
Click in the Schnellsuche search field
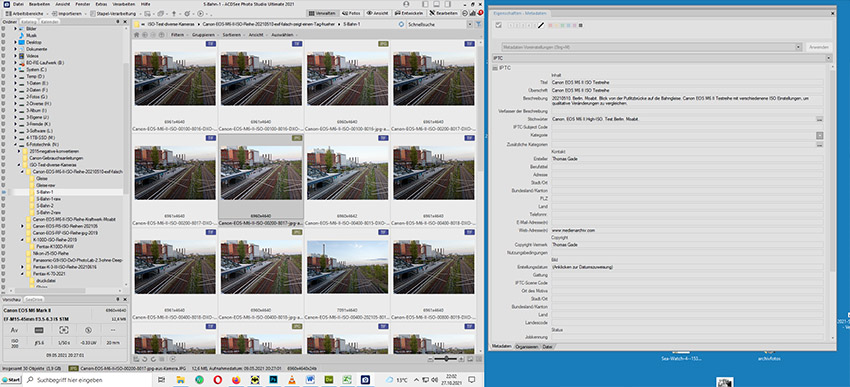pyautogui.click(x=437, y=24)
